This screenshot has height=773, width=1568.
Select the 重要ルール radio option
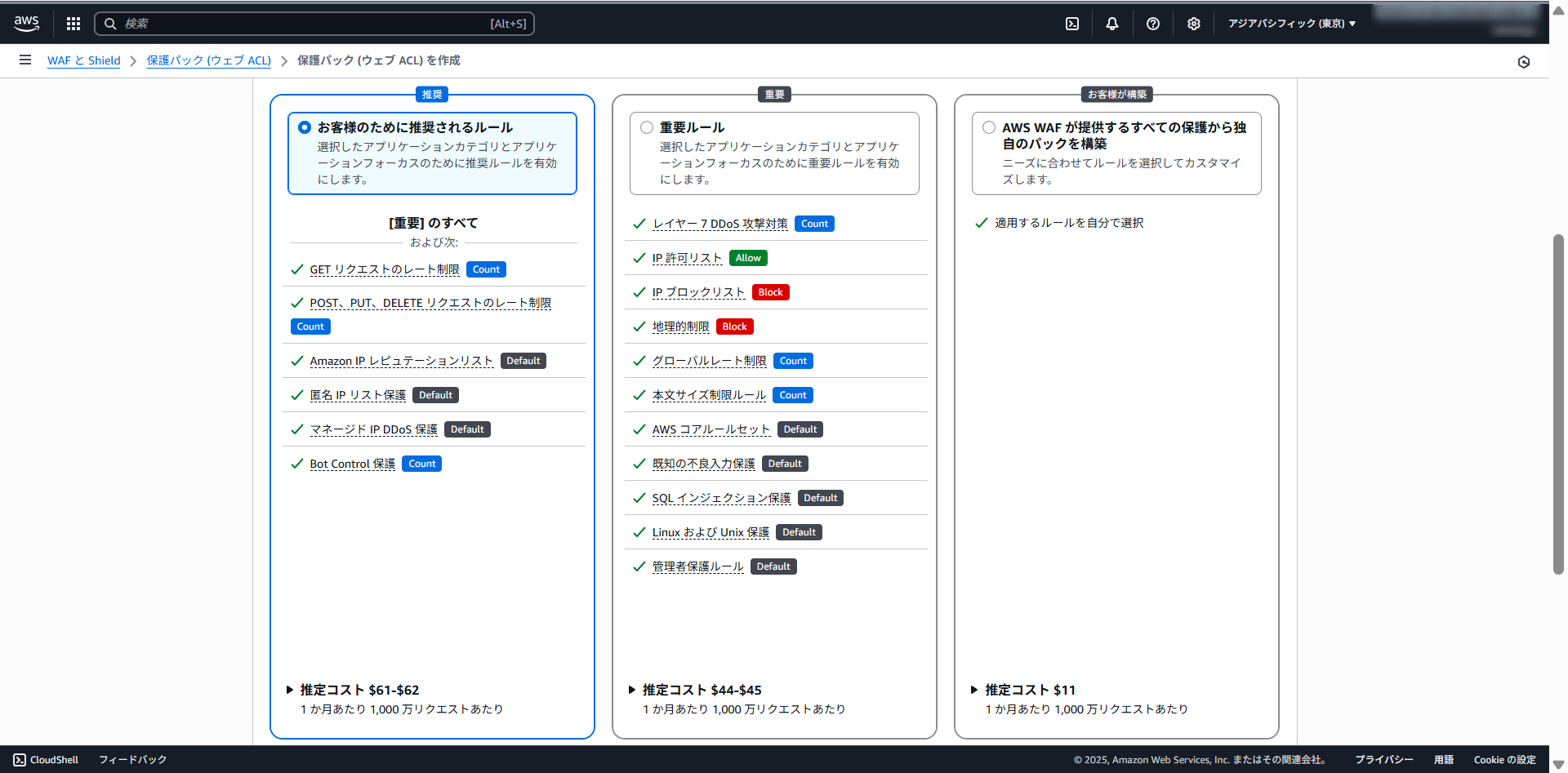click(x=647, y=127)
